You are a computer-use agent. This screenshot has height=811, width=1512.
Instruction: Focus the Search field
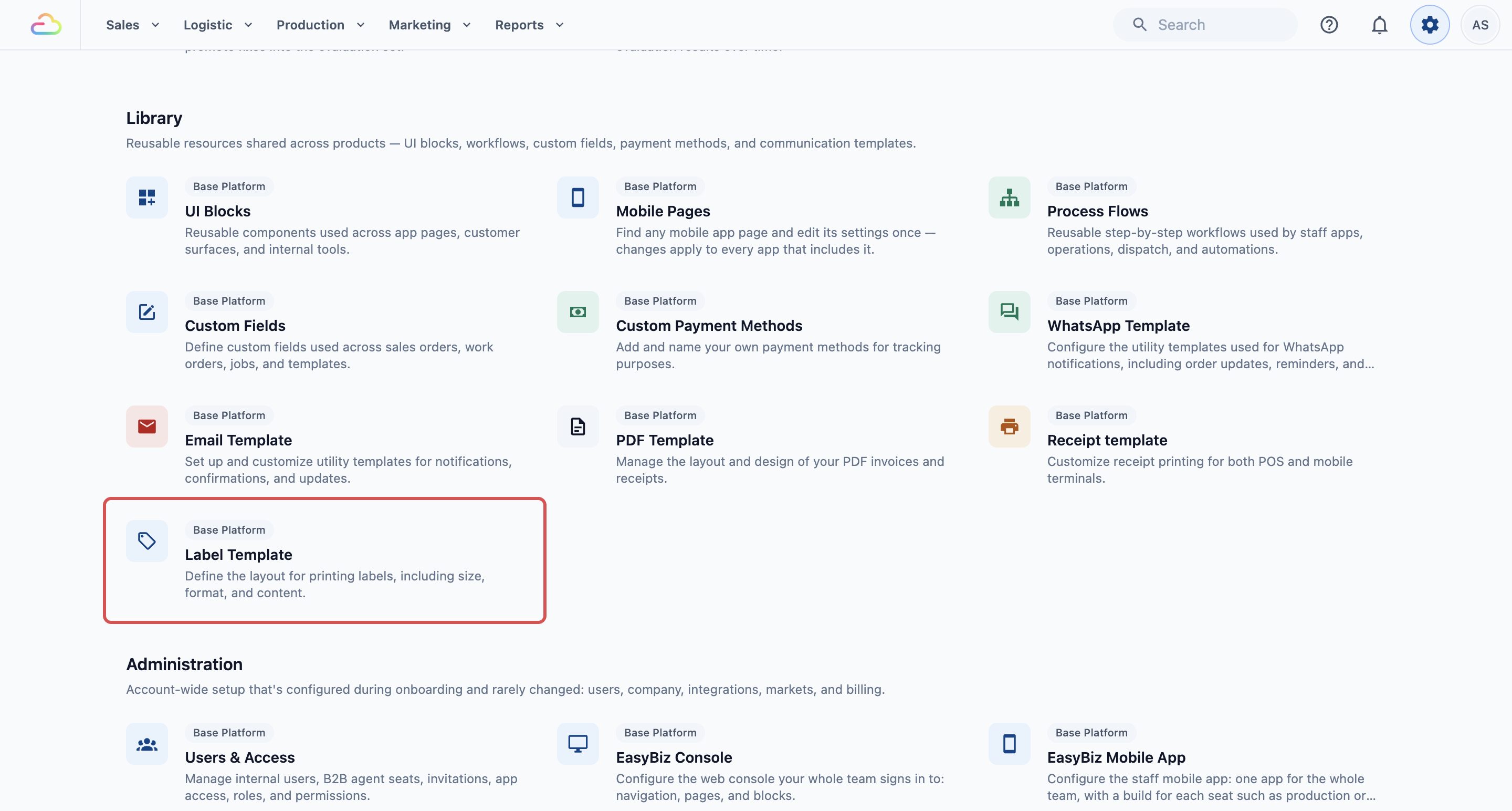click(x=1205, y=25)
